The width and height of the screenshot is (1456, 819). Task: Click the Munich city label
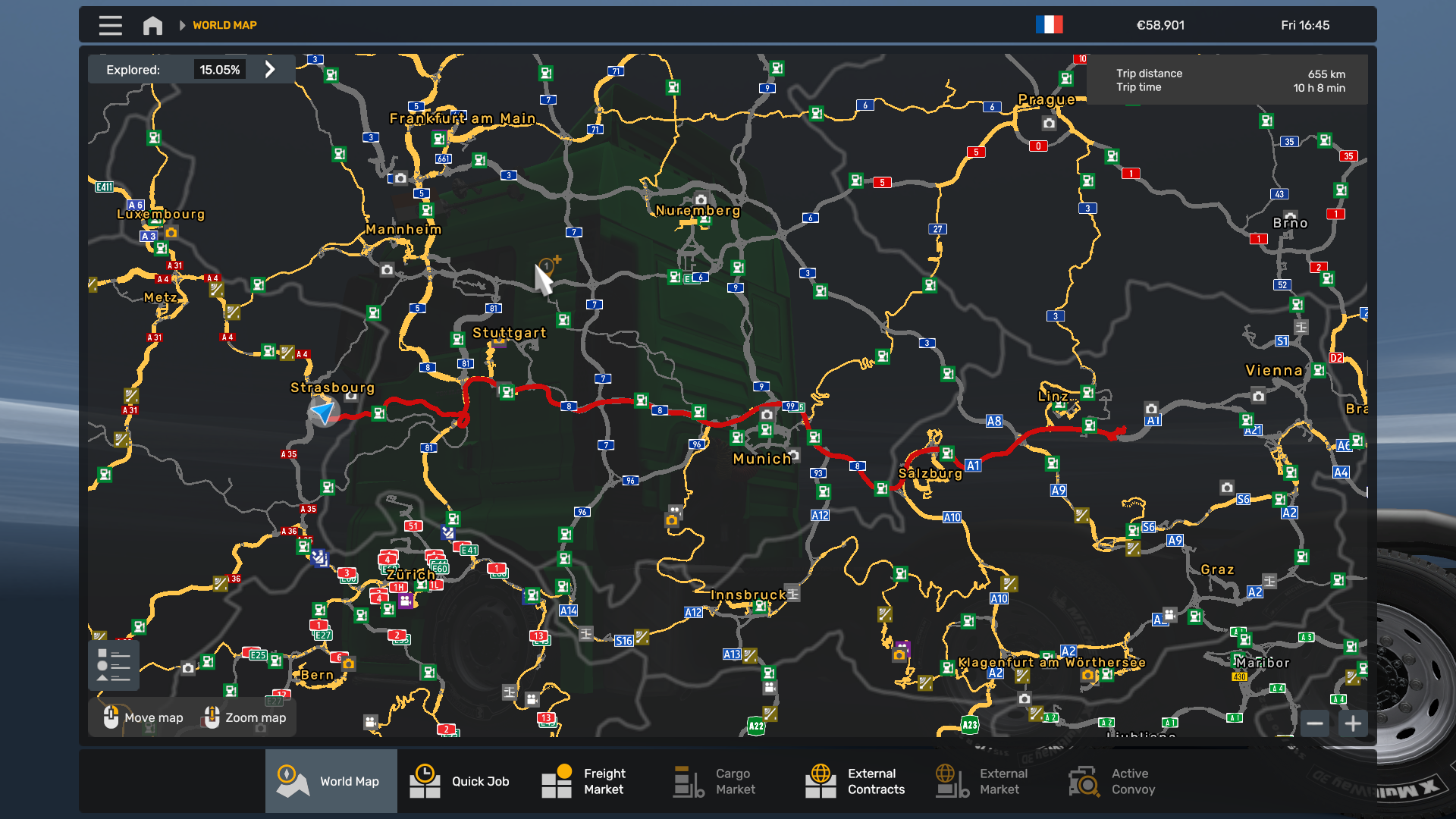click(762, 459)
